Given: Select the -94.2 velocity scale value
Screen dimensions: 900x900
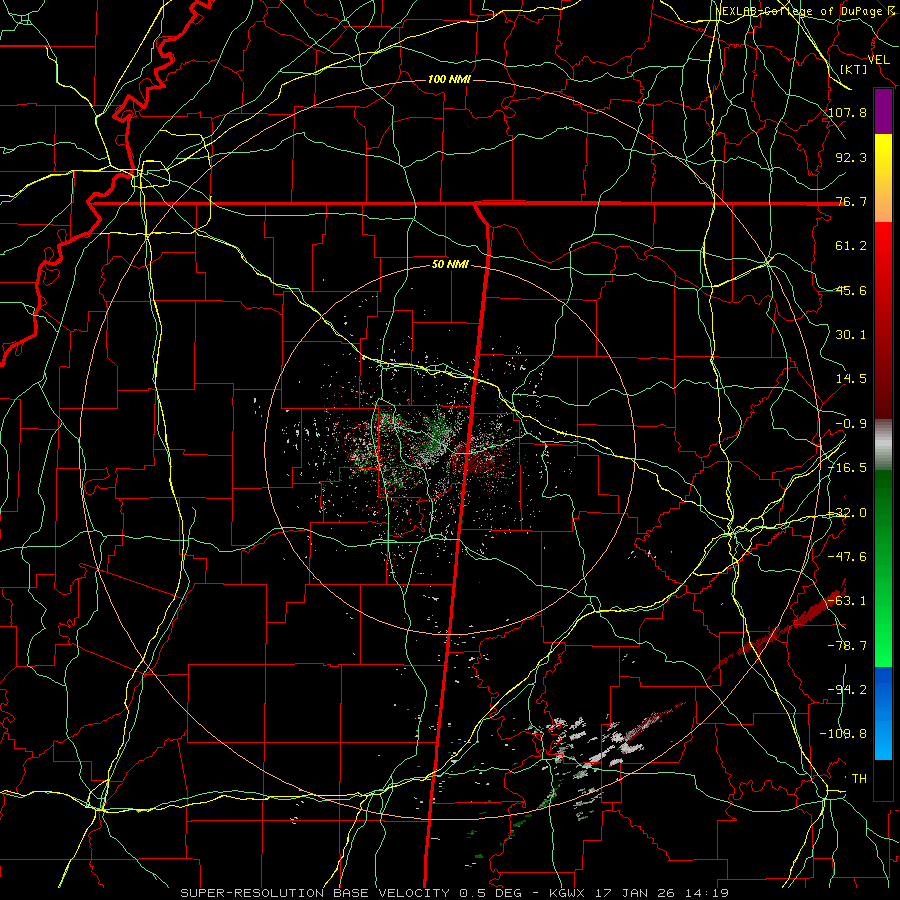Looking at the screenshot, I should click(848, 690).
